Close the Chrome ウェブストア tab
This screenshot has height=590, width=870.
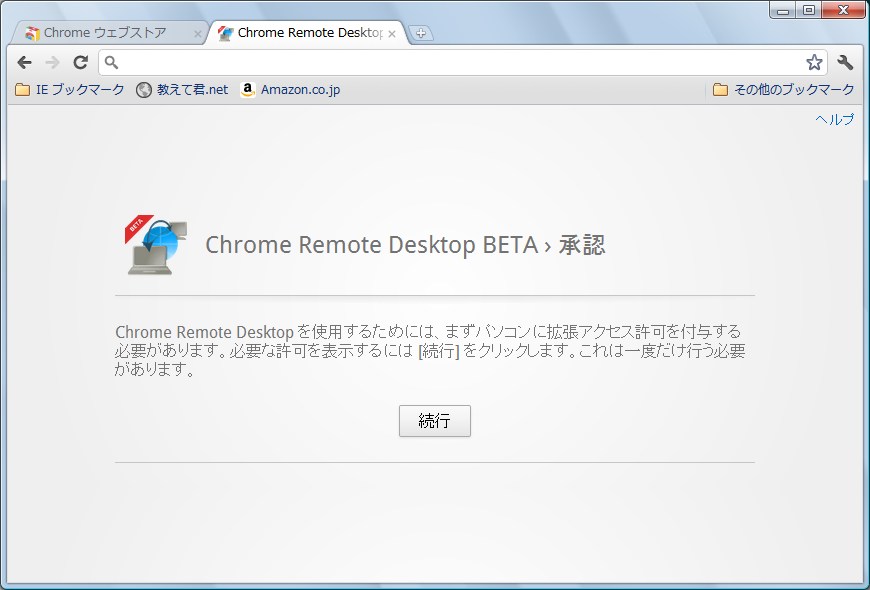(197, 34)
